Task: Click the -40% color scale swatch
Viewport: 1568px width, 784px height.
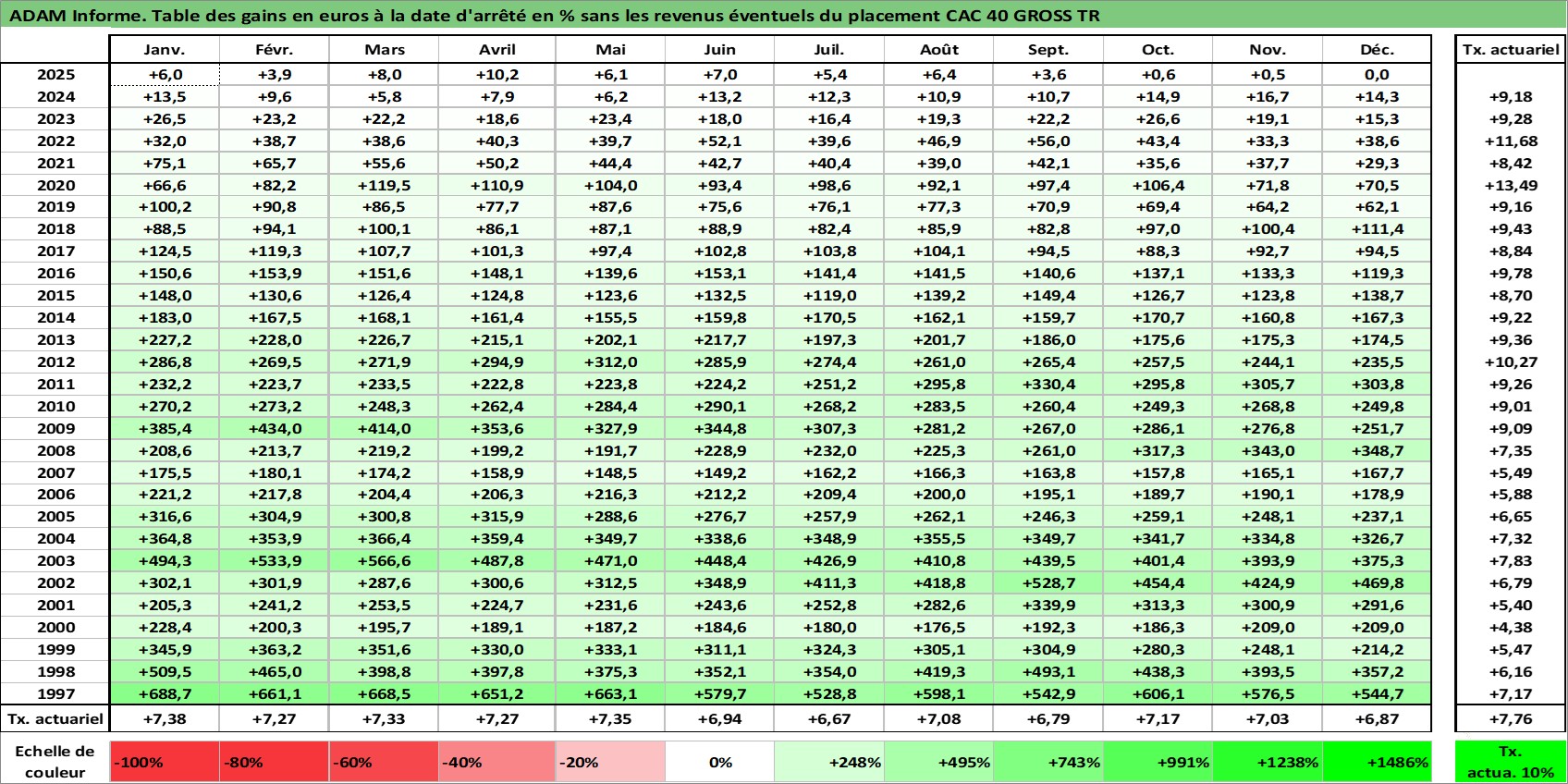Action: [x=497, y=762]
